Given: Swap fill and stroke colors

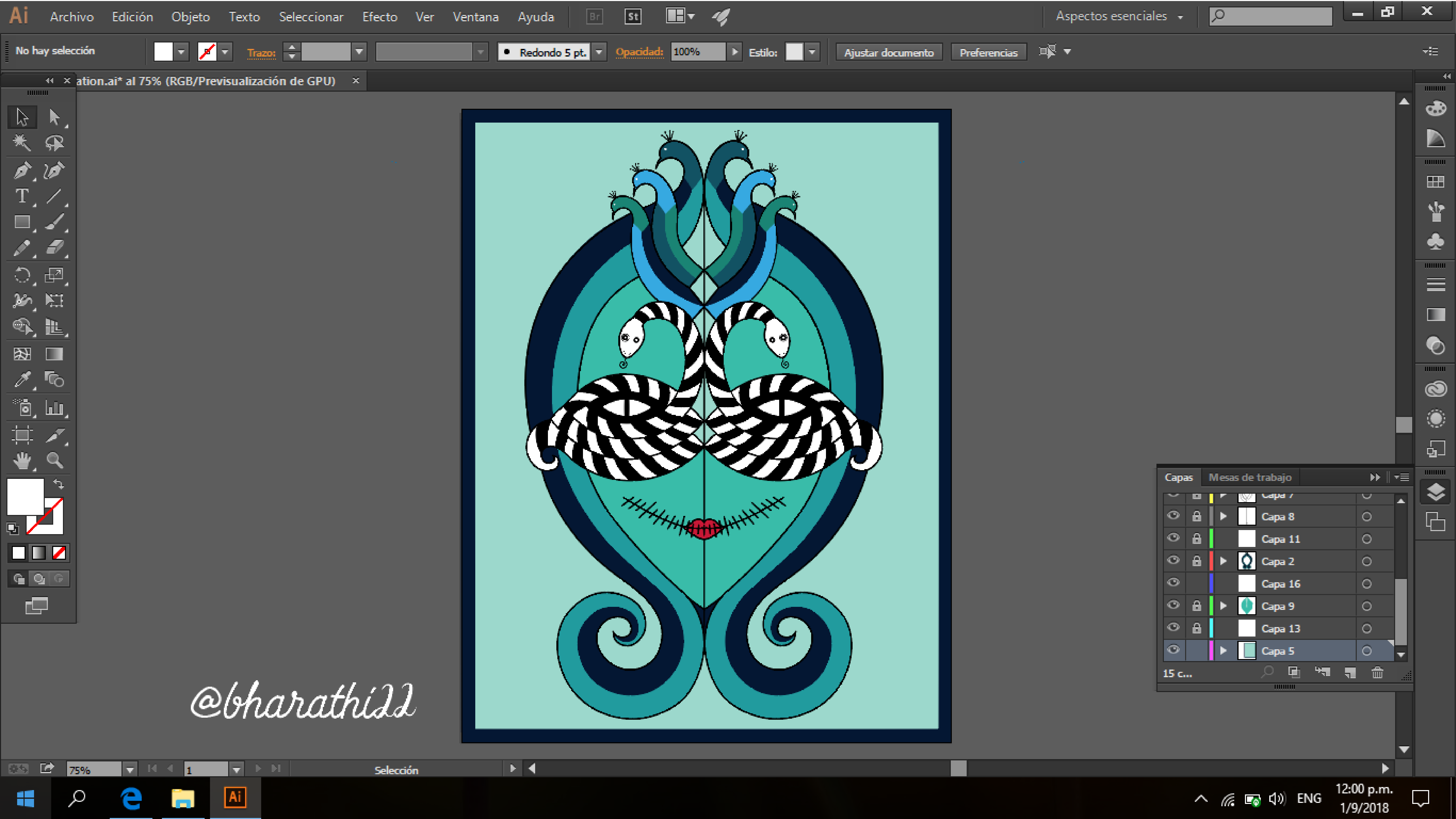Looking at the screenshot, I should click(58, 484).
